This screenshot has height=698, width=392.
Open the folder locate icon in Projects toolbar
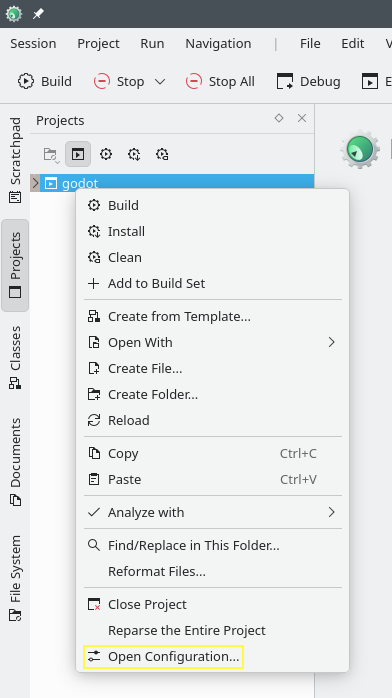[x=50, y=154]
